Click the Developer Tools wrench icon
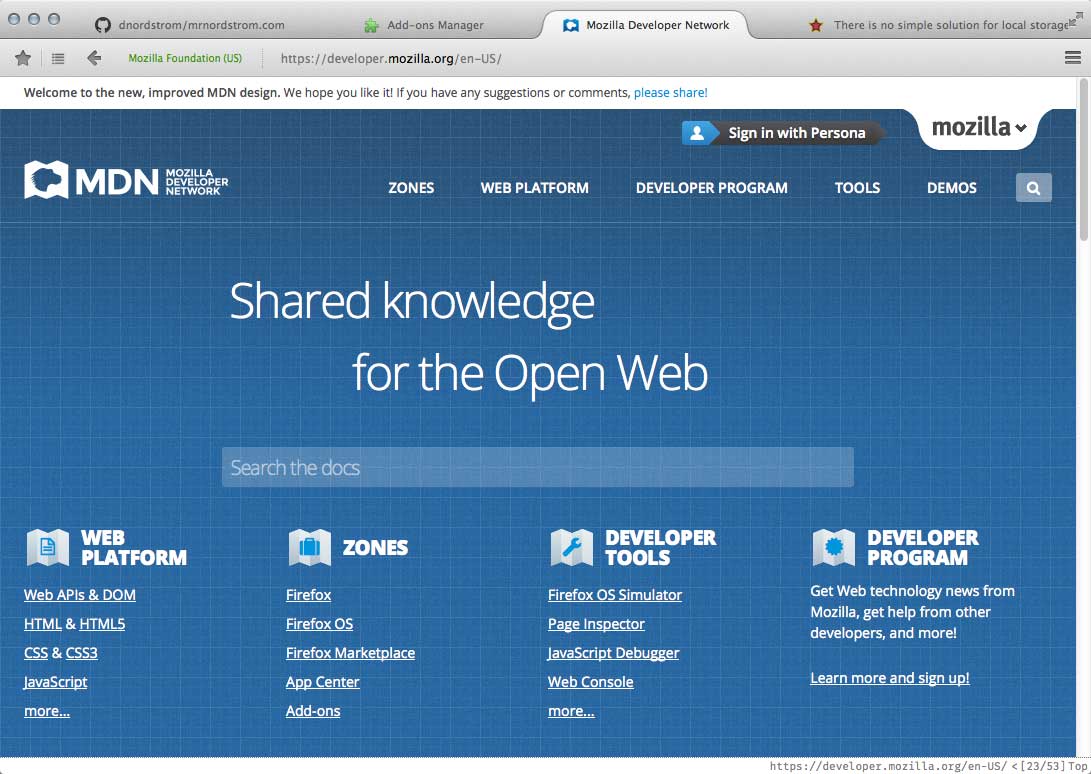Image resolution: width=1091 pixels, height=774 pixels. (x=572, y=547)
